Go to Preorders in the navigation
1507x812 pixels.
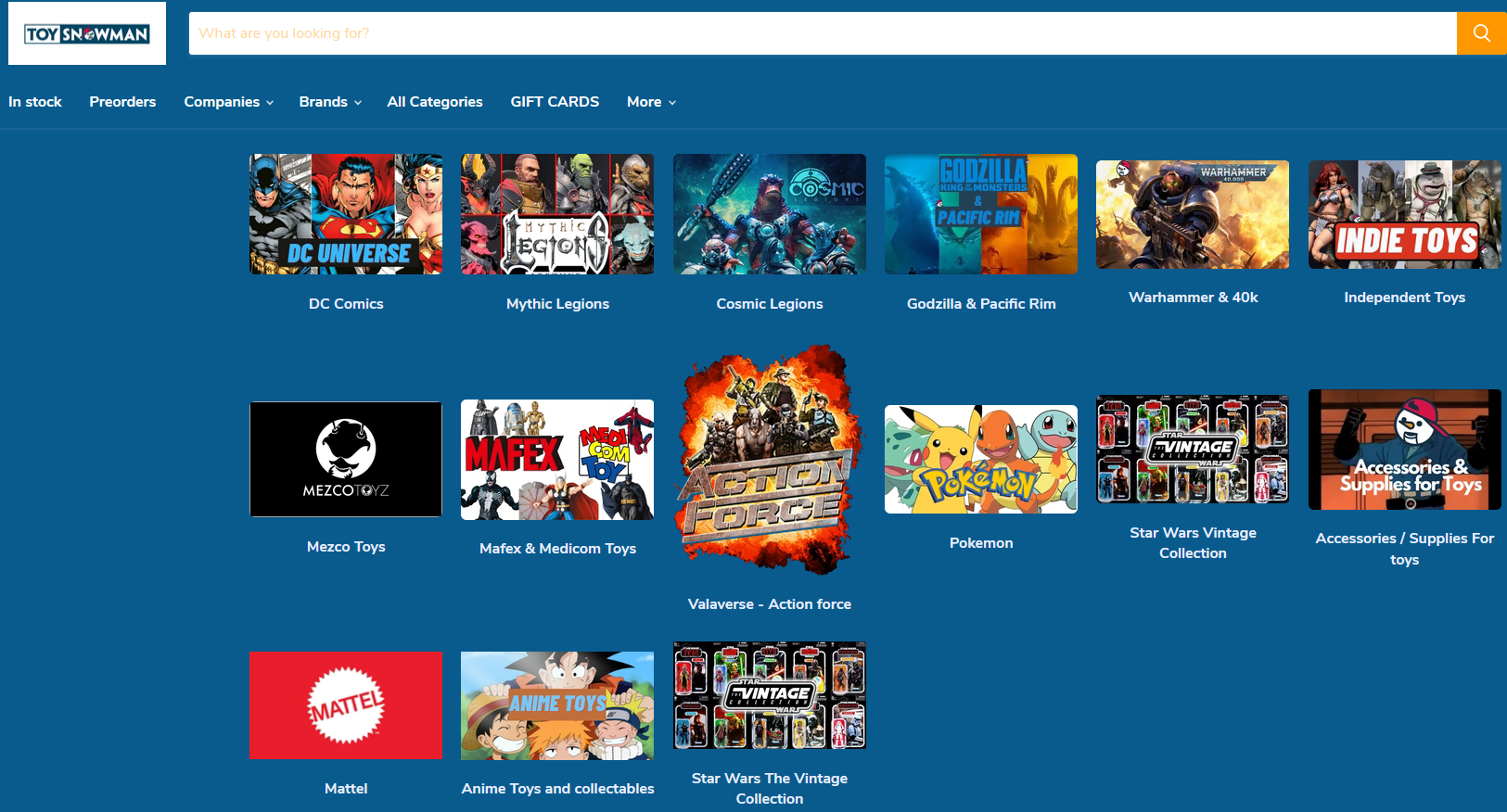tap(122, 102)
